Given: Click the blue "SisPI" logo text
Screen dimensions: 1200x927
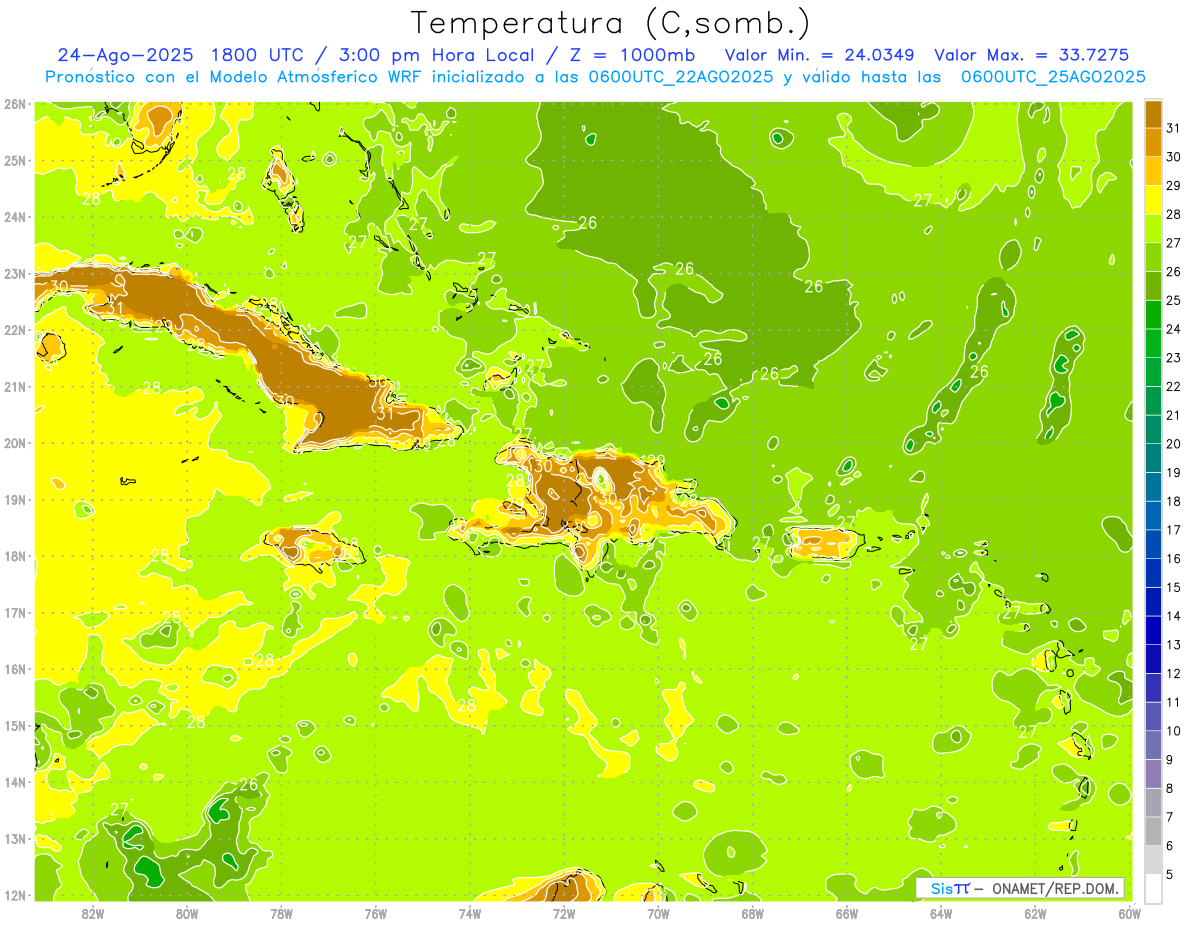Looking at the screenshot, I should (949, 888).
